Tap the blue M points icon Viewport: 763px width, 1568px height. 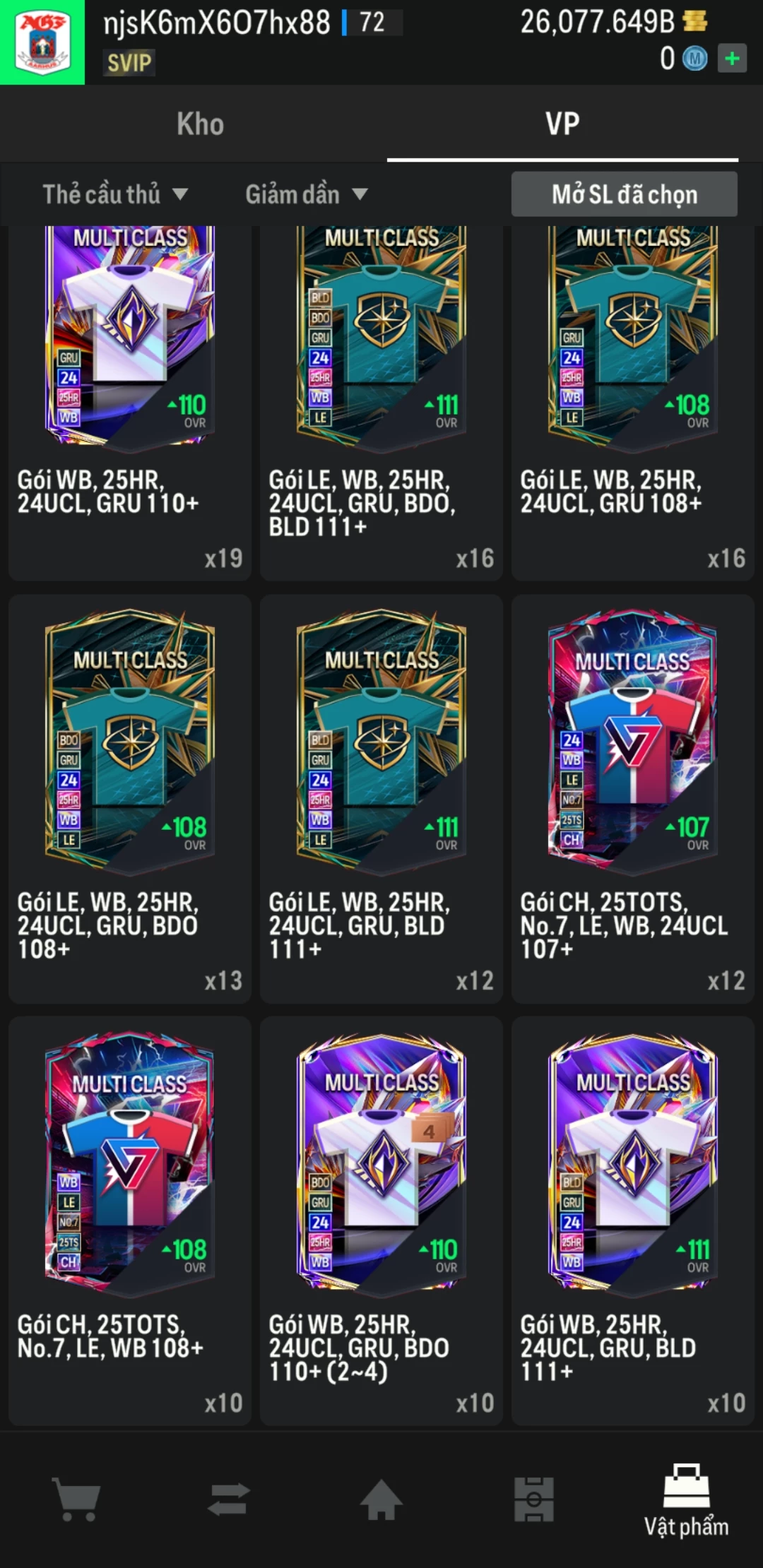(x=694, y=59)
